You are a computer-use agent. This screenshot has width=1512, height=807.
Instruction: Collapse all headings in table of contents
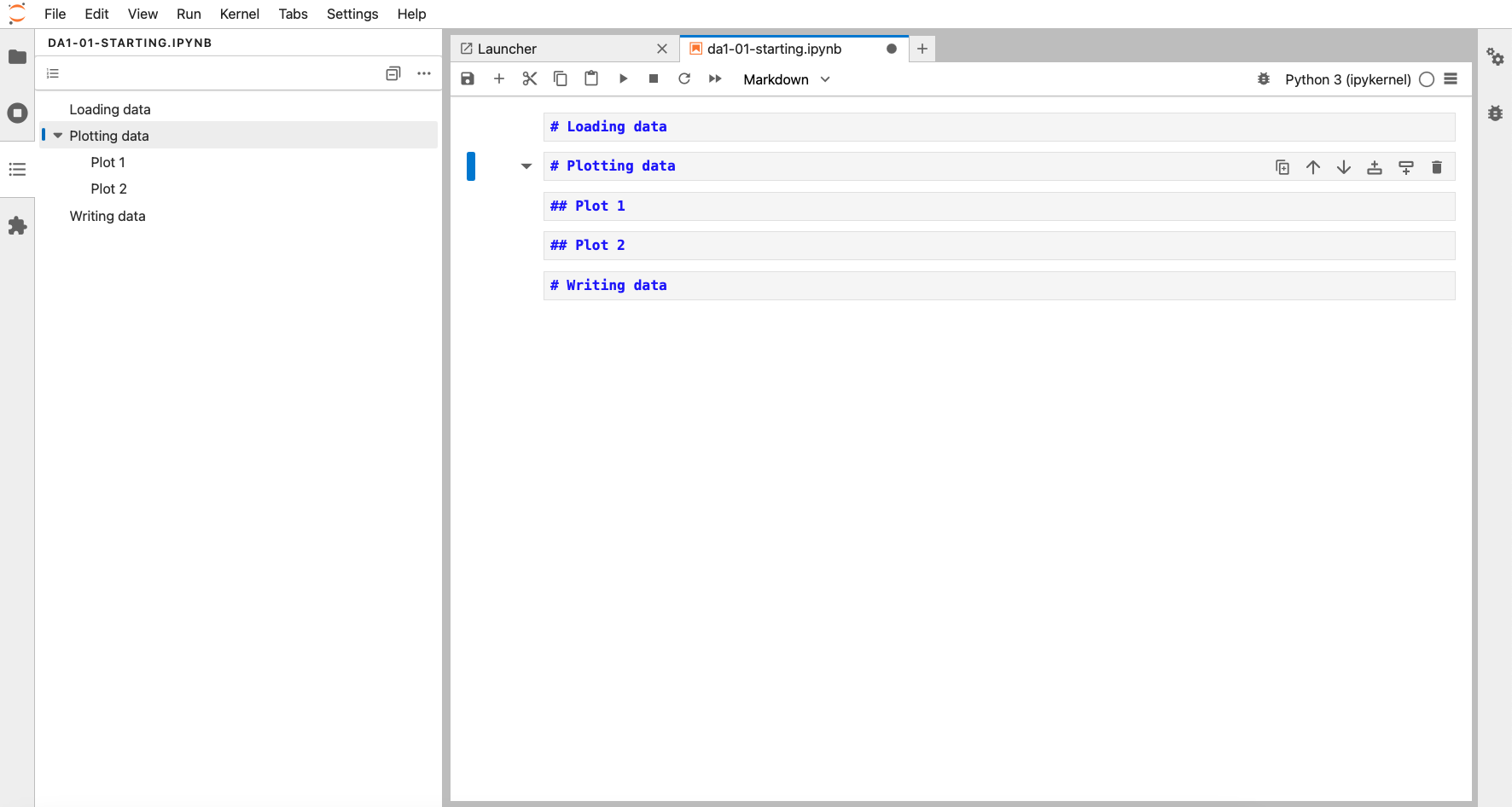tap(393, 73)
